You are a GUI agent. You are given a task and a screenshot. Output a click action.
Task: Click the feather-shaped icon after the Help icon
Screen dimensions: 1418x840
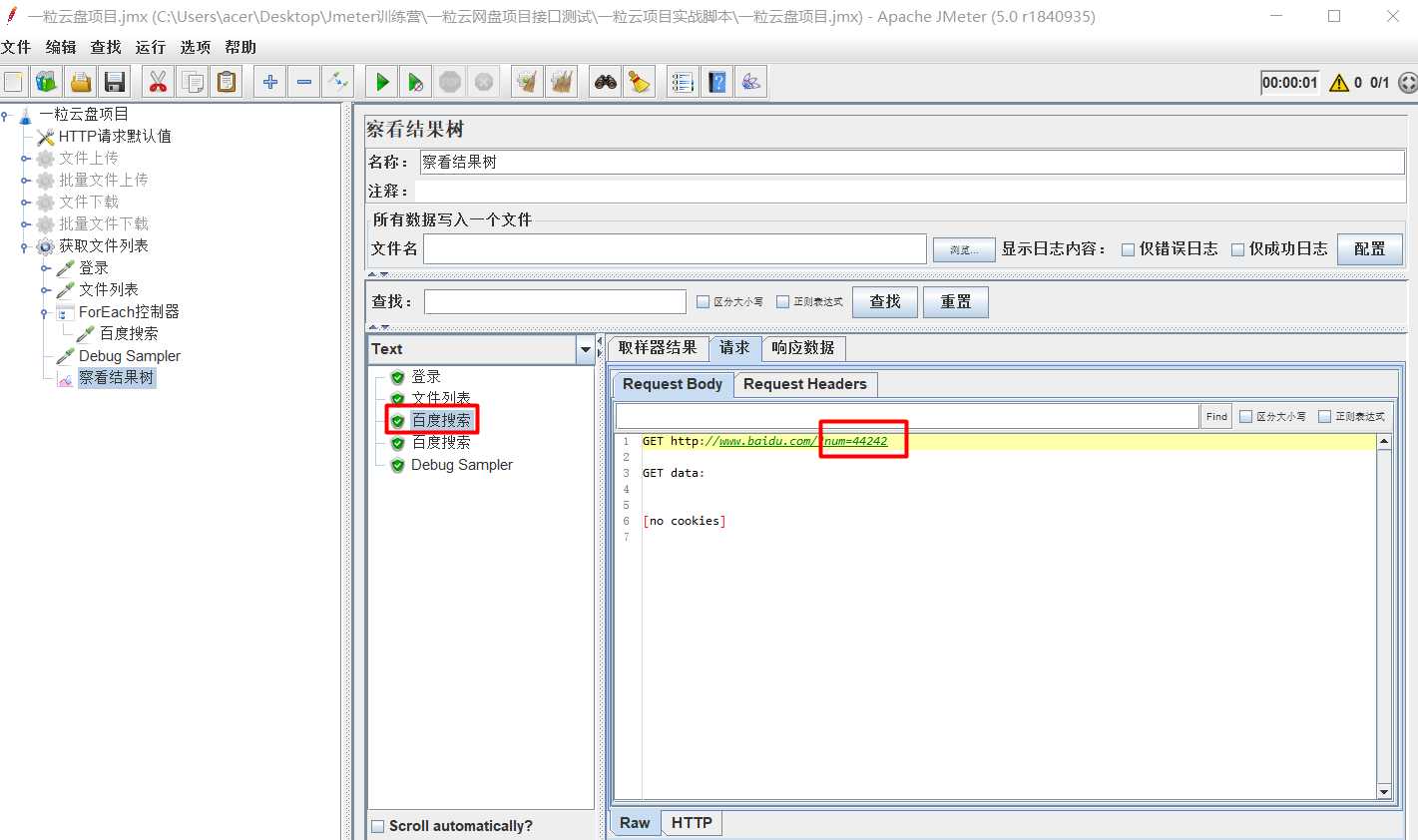[750, 82]
